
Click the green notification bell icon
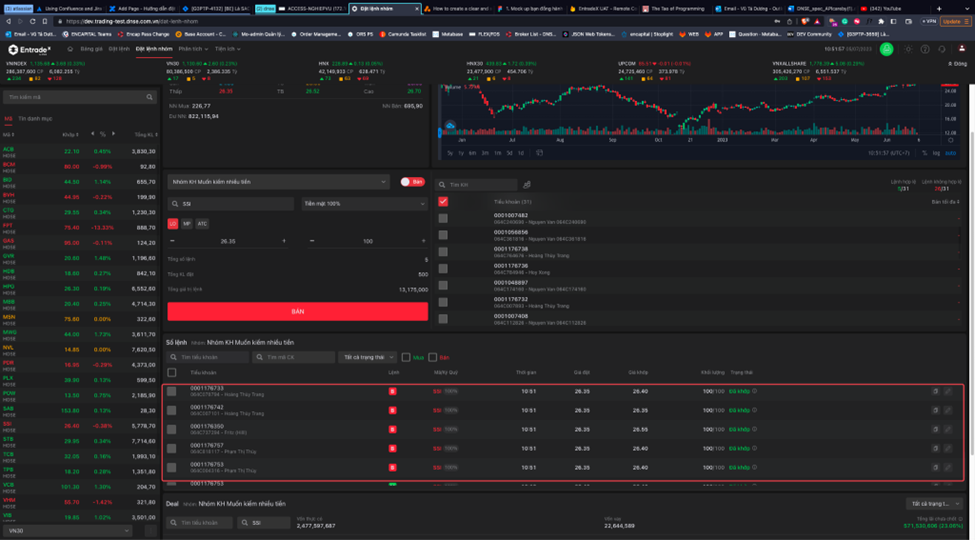pos(886,49)
